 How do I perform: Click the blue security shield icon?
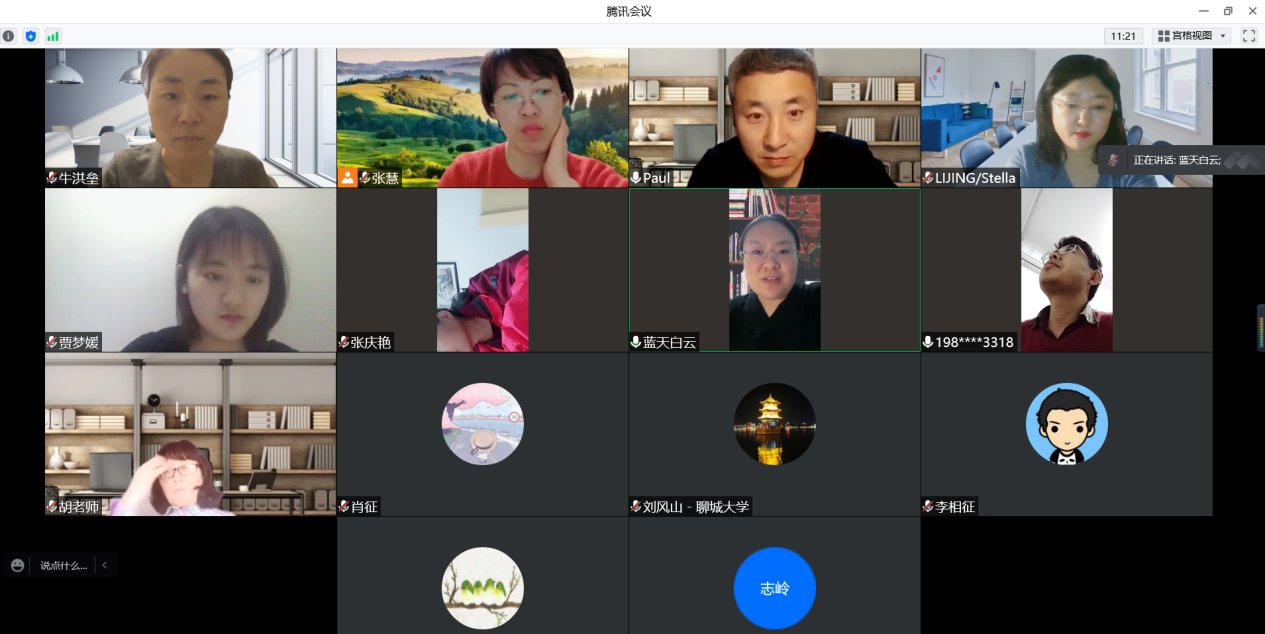click(31, 36)
